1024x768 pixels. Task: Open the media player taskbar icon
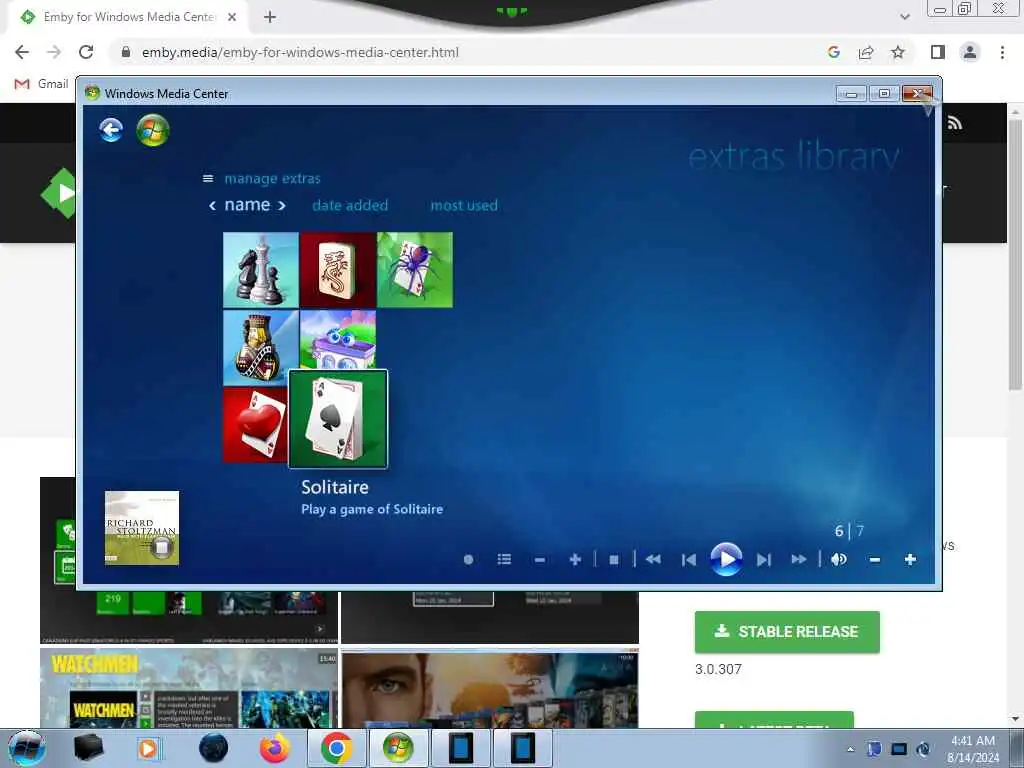point(148,748)
